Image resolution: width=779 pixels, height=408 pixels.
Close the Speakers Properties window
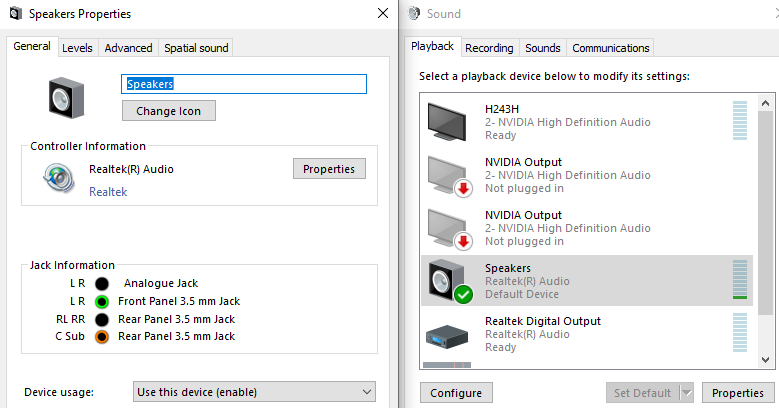383,13
